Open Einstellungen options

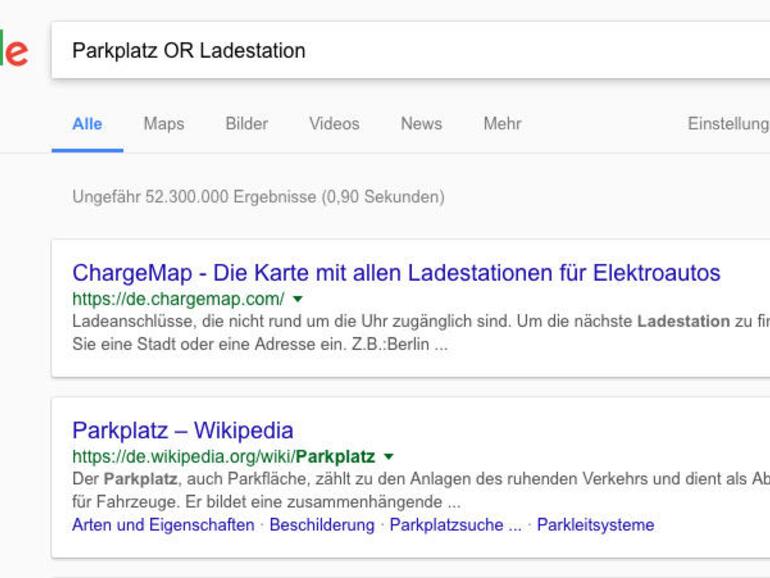tap(728, 124)
